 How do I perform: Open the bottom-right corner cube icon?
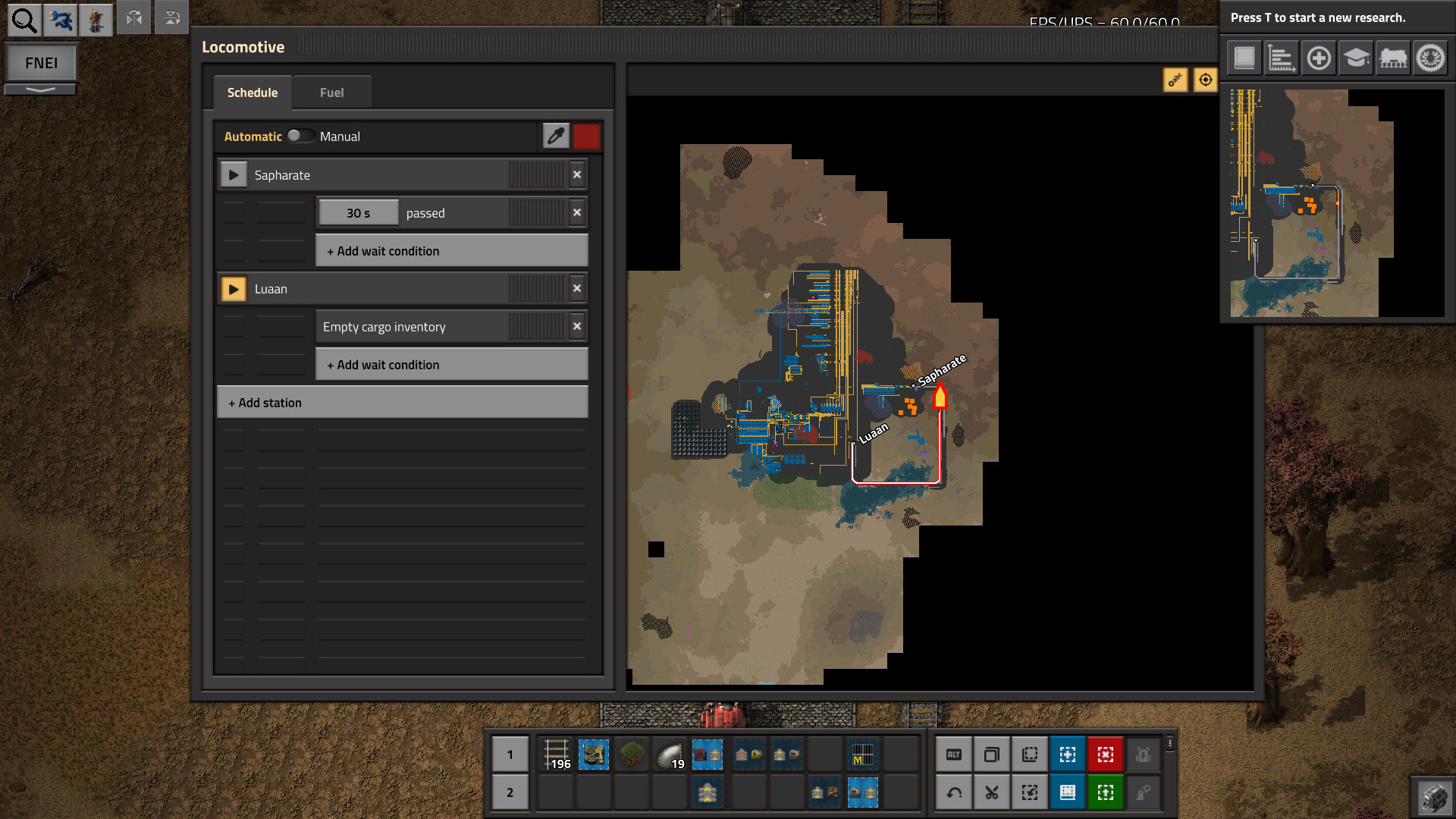click(1434, 798)
